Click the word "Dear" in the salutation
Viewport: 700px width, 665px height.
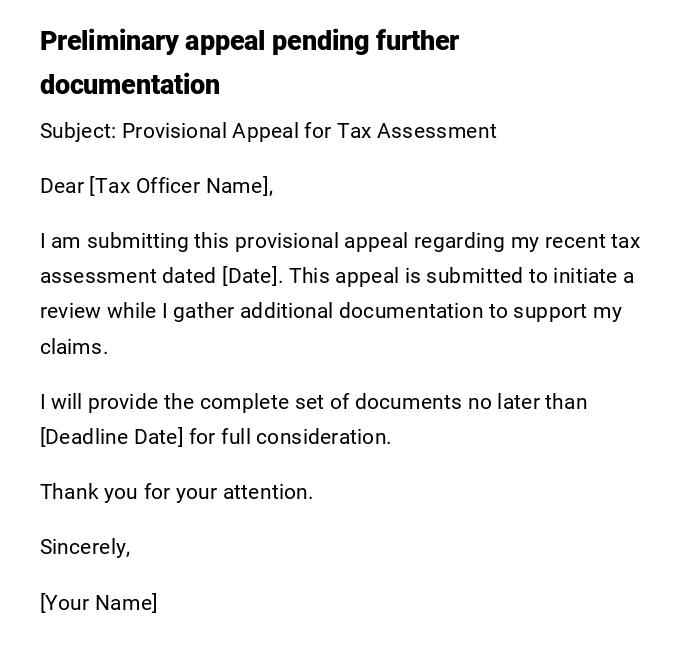tap(62, 186)
